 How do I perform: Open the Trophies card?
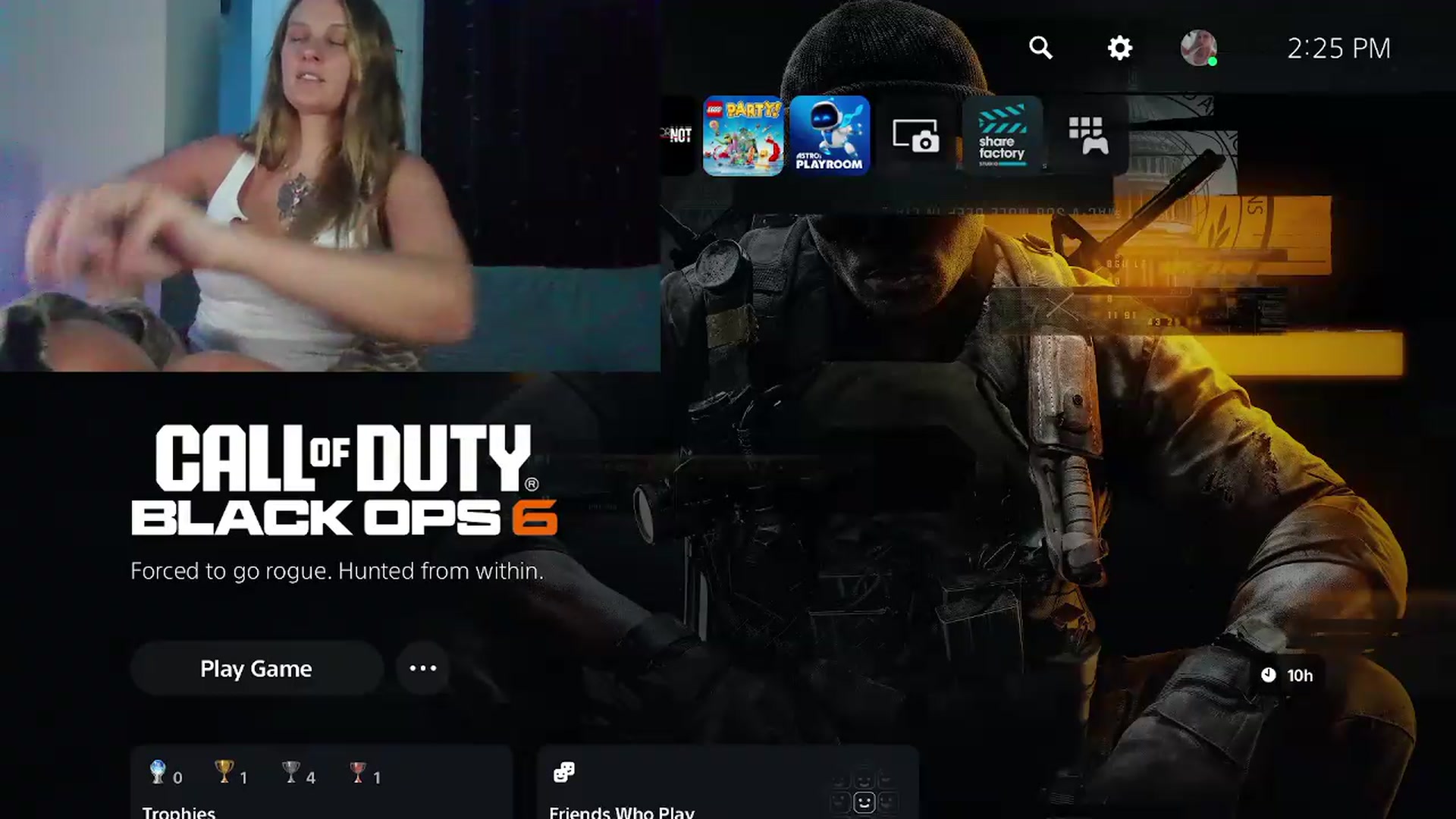point(322,782)
